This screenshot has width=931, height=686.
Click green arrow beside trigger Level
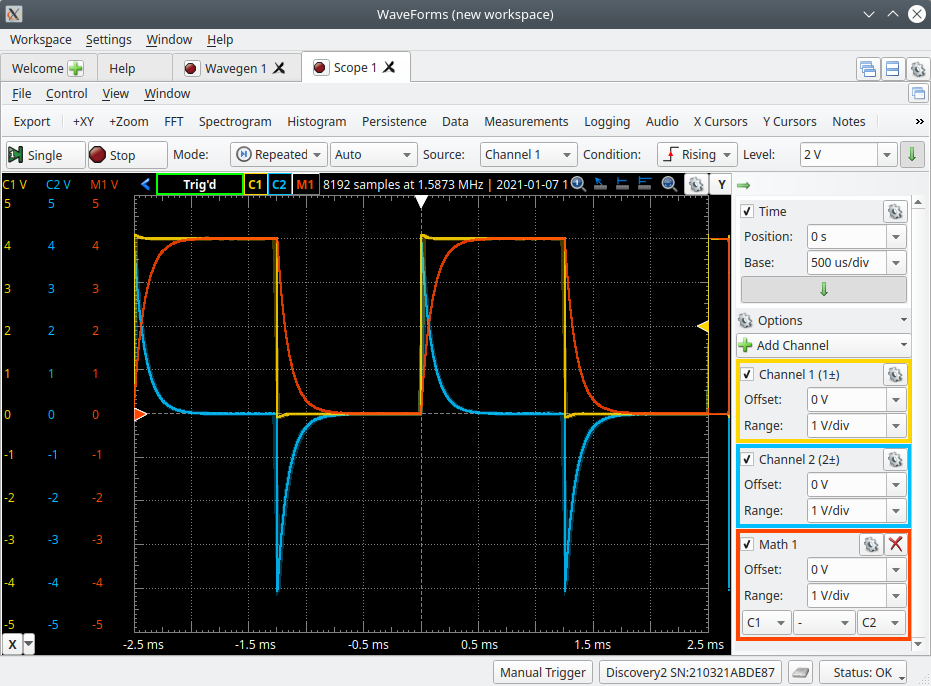[x=912, y=154]
